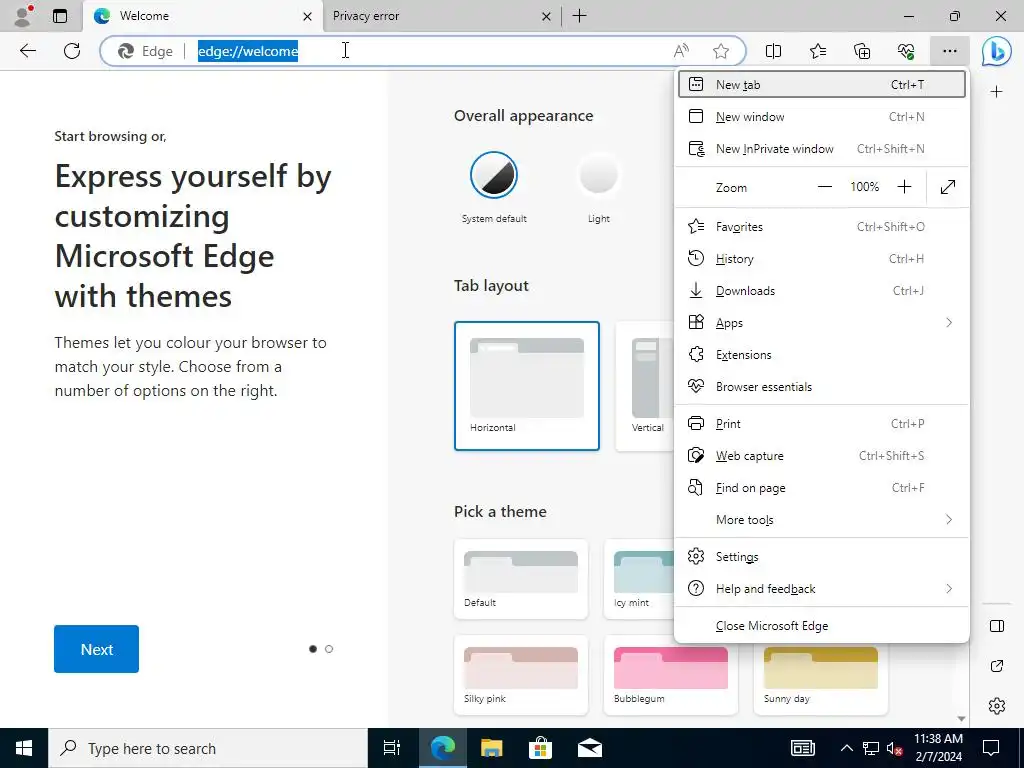Open sidebar settings gear icon
Viewport: 1024px width, 768px height.
click(x=997, y=706)
